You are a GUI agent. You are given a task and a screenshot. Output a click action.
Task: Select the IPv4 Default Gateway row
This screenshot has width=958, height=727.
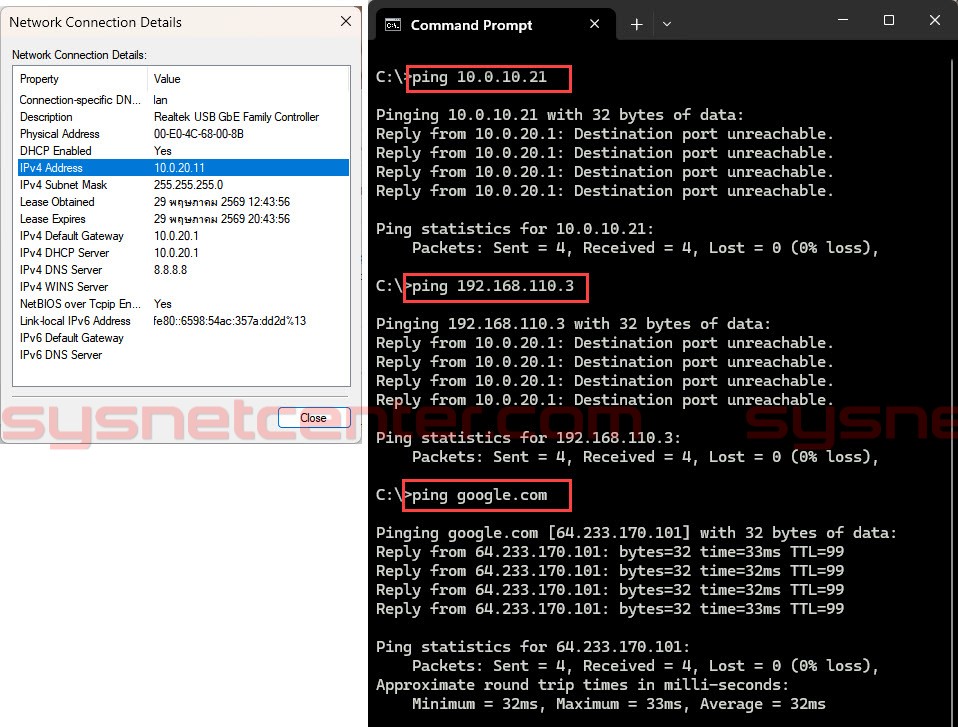183,236
